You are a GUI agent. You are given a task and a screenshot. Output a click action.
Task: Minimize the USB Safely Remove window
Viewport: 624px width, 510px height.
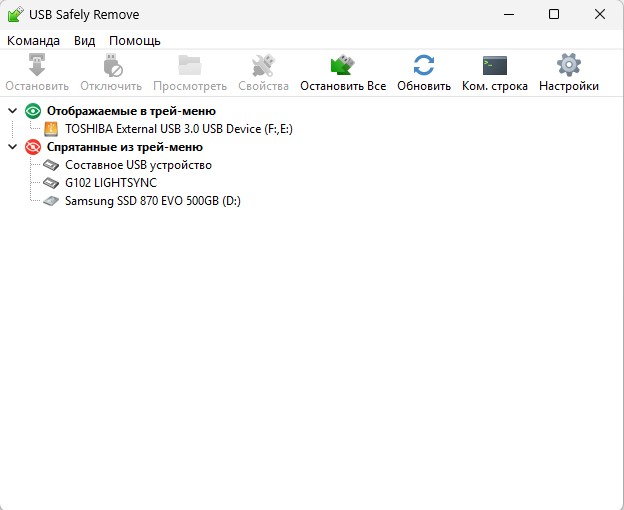pos(509,15)
